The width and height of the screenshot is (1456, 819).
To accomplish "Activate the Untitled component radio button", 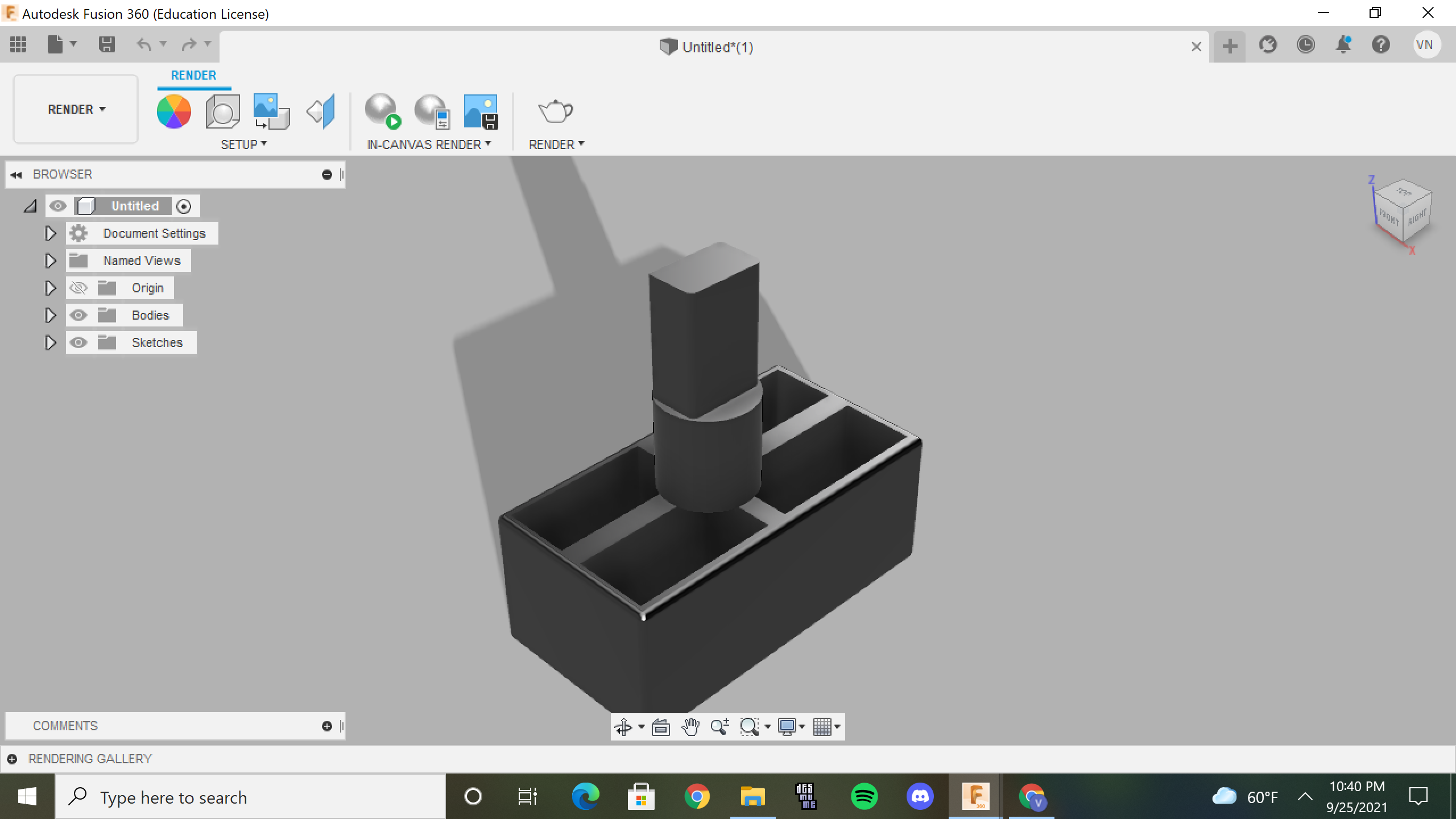I will point(184,206).
